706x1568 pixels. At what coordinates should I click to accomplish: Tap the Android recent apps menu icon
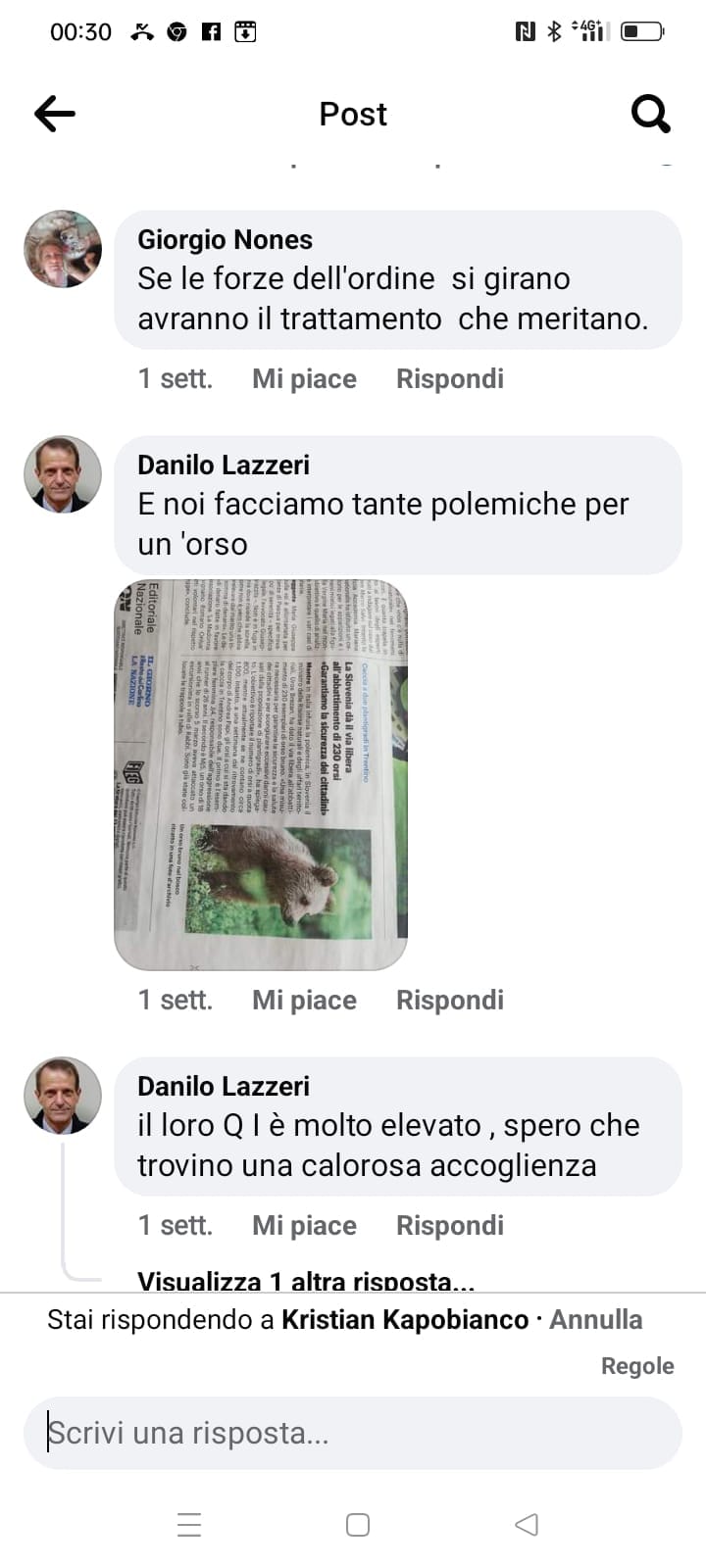189,1525
